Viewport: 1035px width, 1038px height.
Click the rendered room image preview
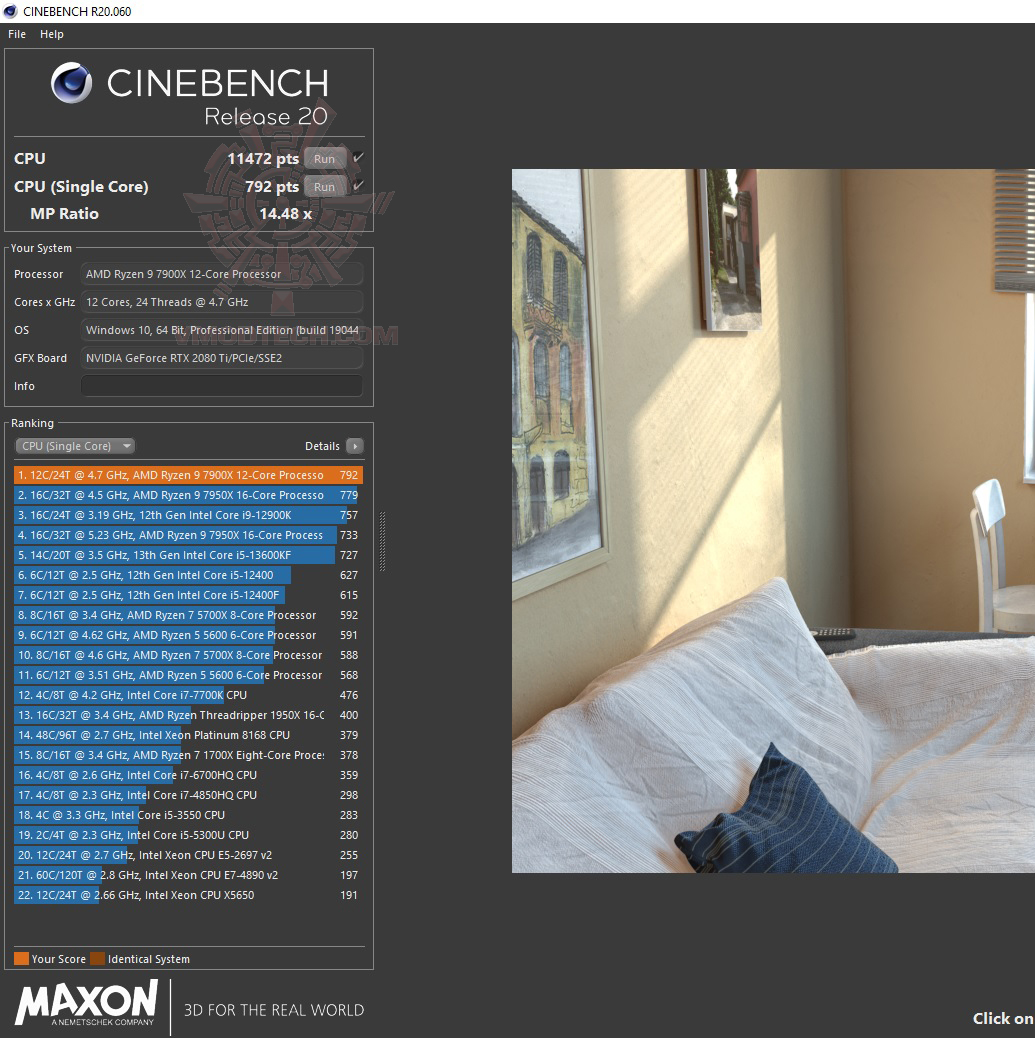tap(773, 520)
